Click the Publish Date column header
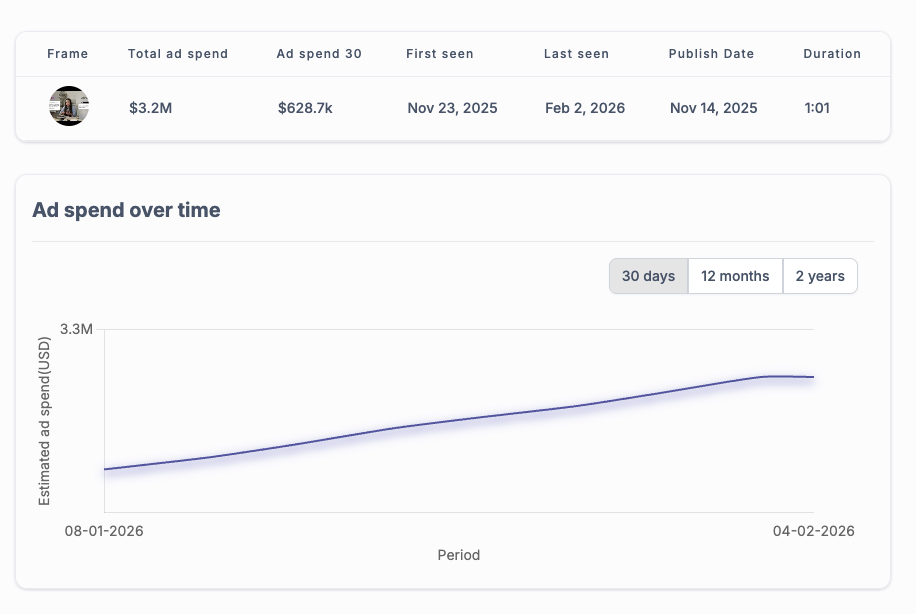This screenshot has width=916, height=614. click(x=711, y=54)
